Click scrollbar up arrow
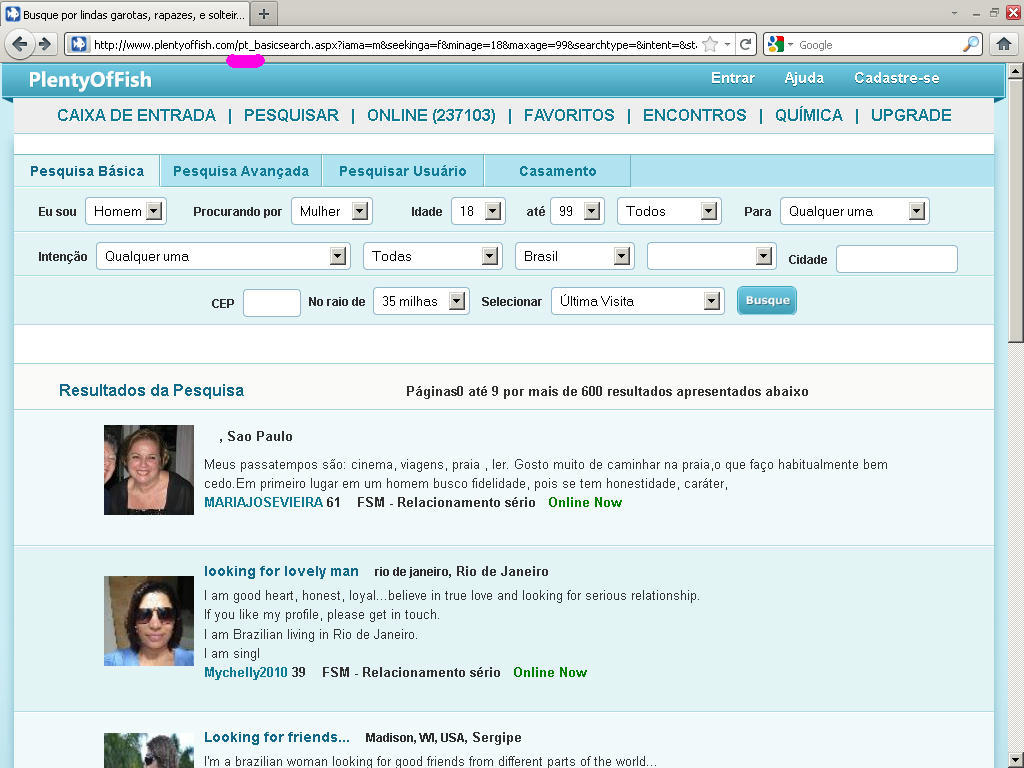Viewport: 1024px width, 768px height. click(1016, 71)
